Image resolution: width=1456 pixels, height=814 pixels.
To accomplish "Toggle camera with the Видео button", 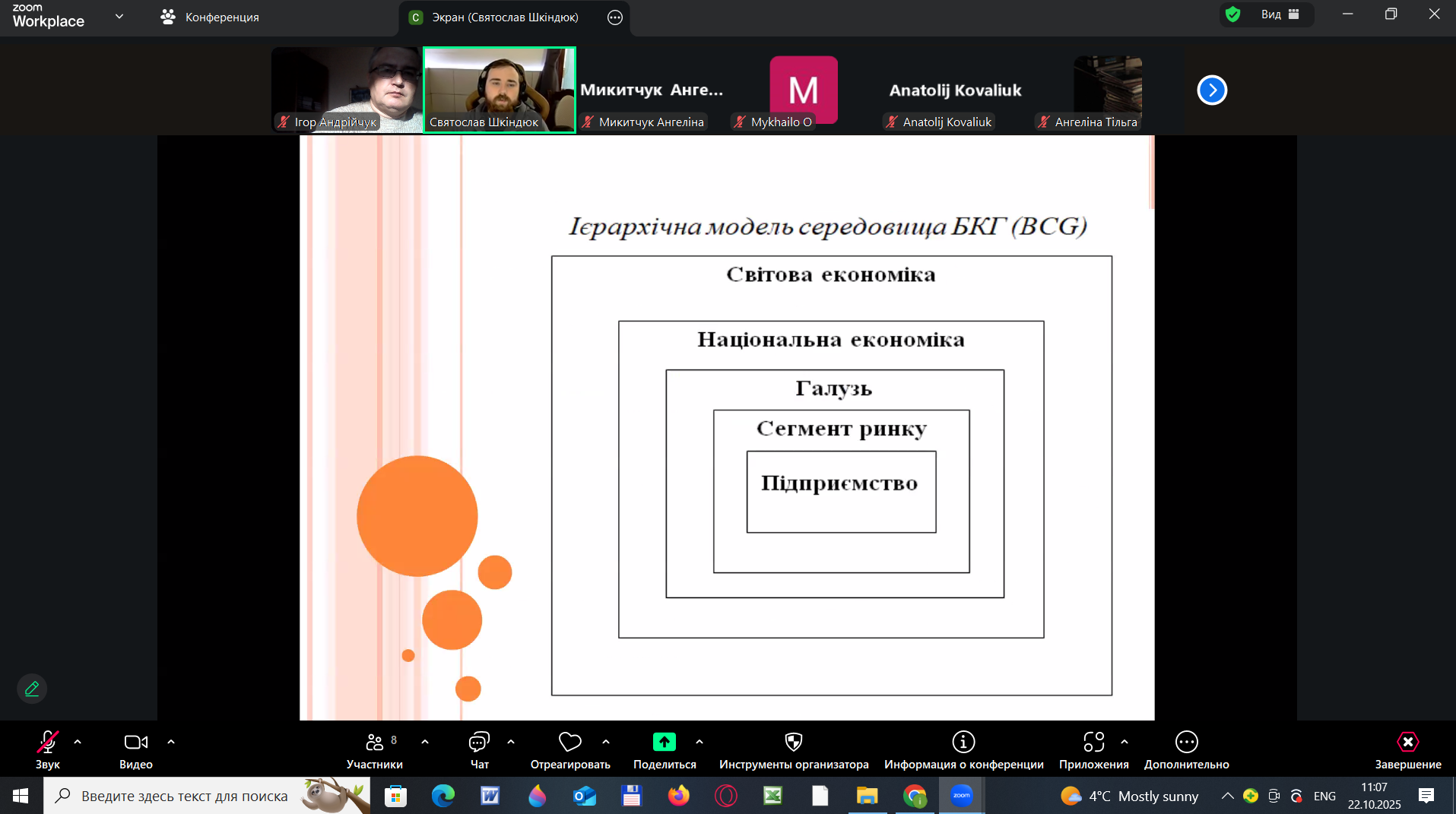I will [x=135, y=749].
